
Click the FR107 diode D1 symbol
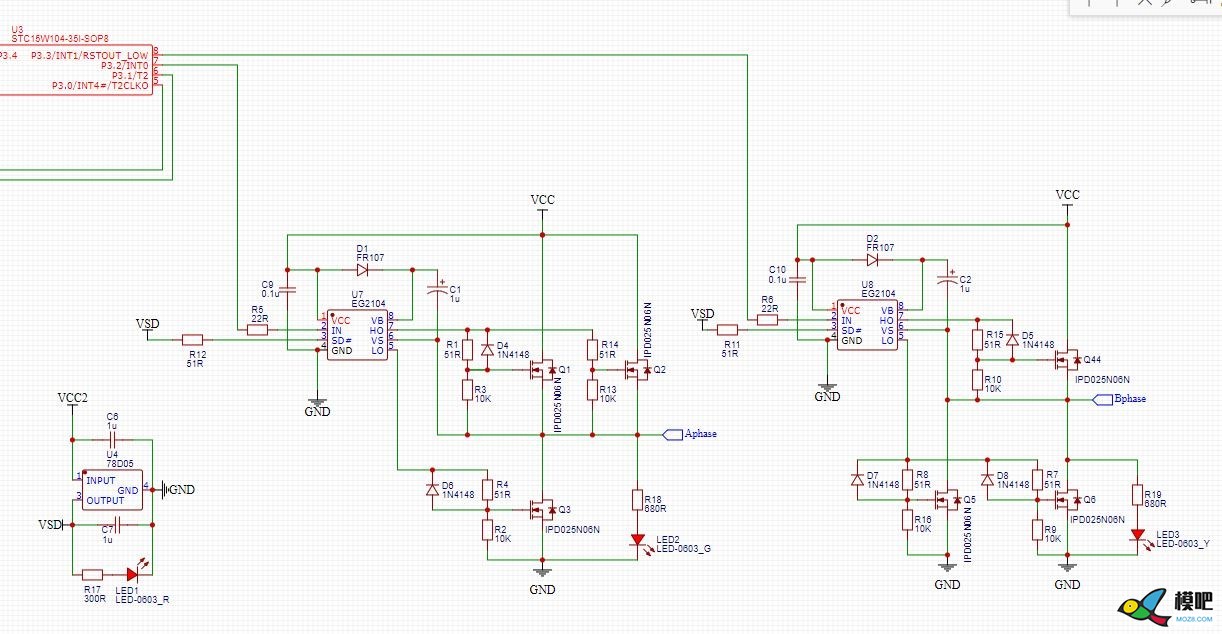click(x=362, y=269)
